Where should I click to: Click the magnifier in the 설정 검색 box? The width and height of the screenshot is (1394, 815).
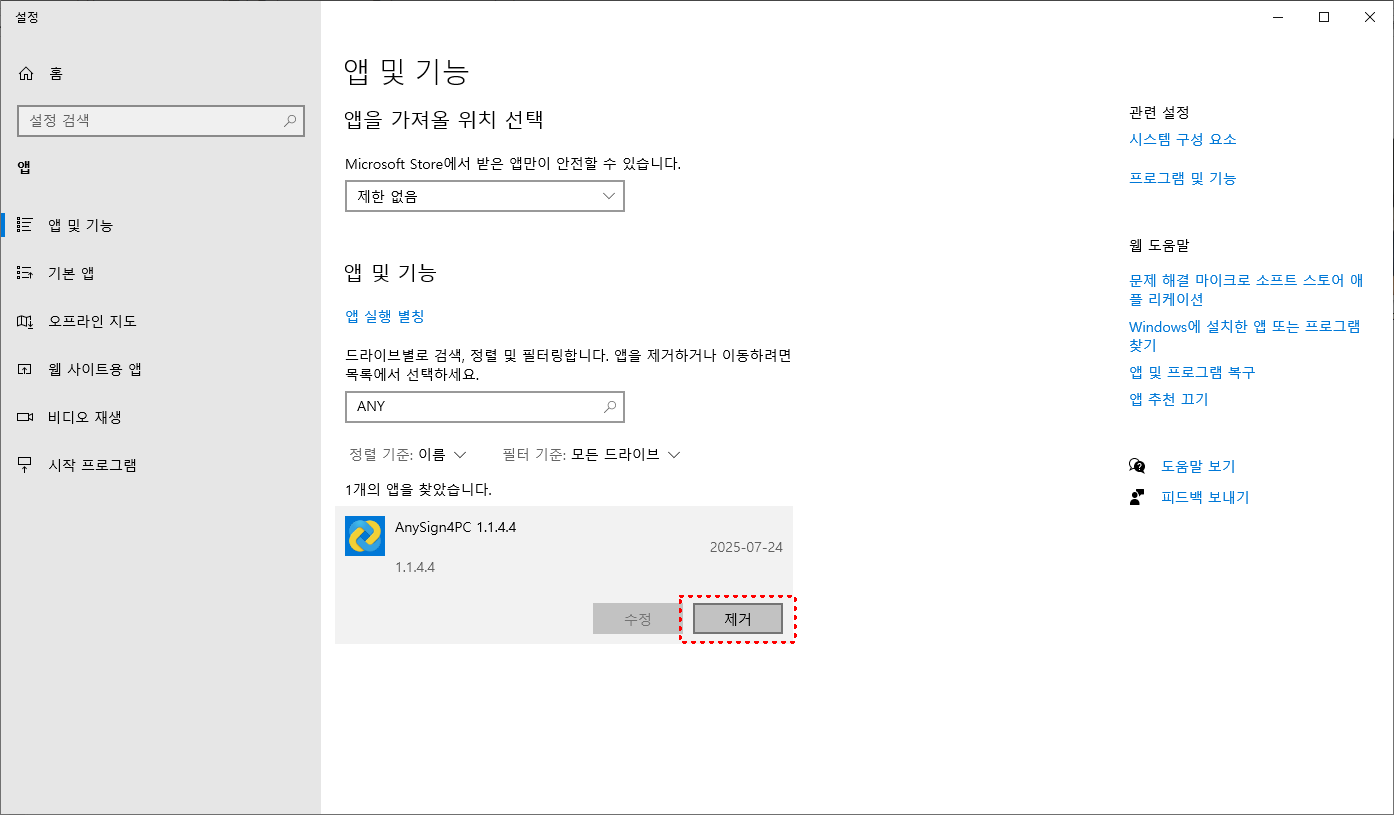(288, 120)
